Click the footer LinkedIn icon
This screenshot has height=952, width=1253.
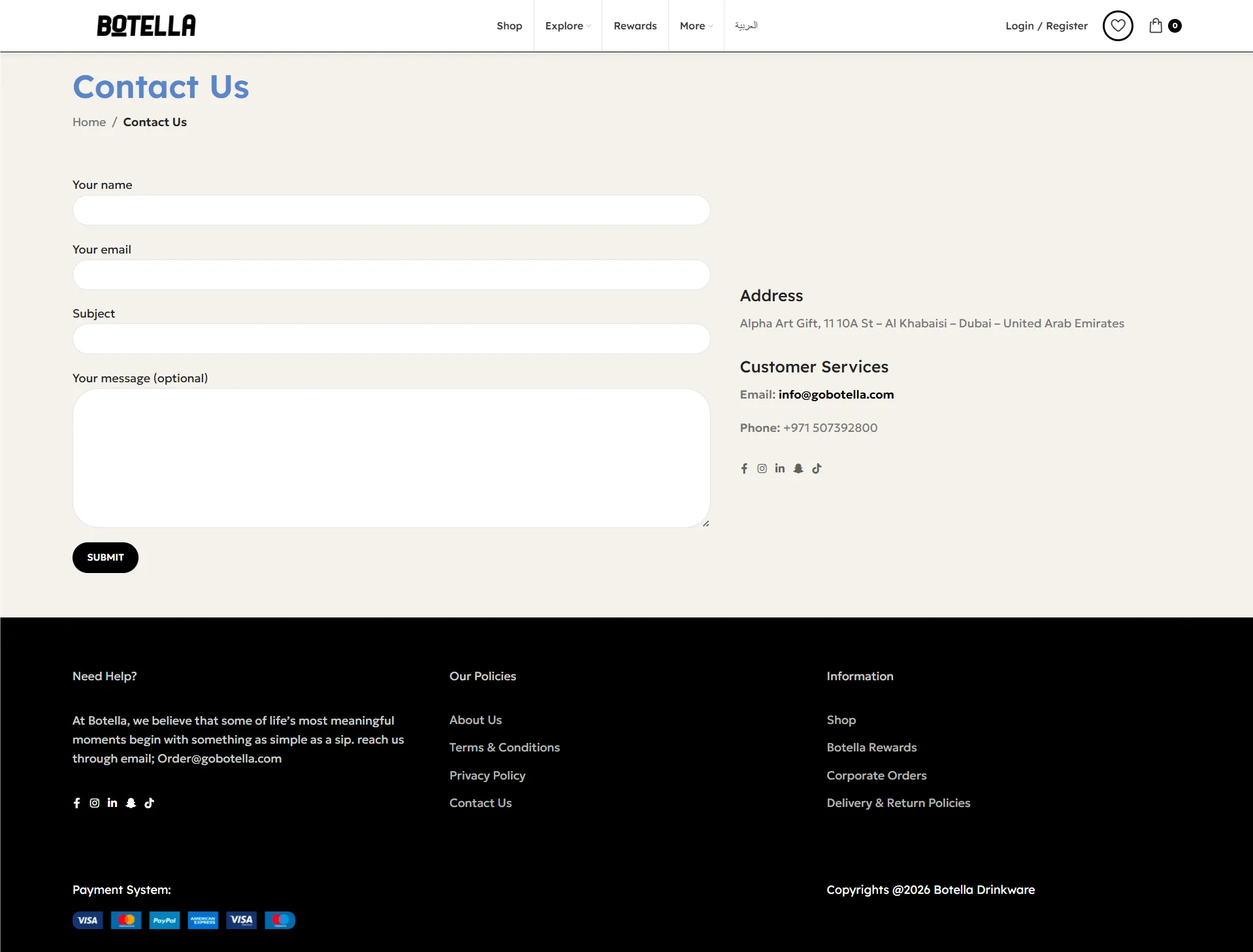click(112, 803)
